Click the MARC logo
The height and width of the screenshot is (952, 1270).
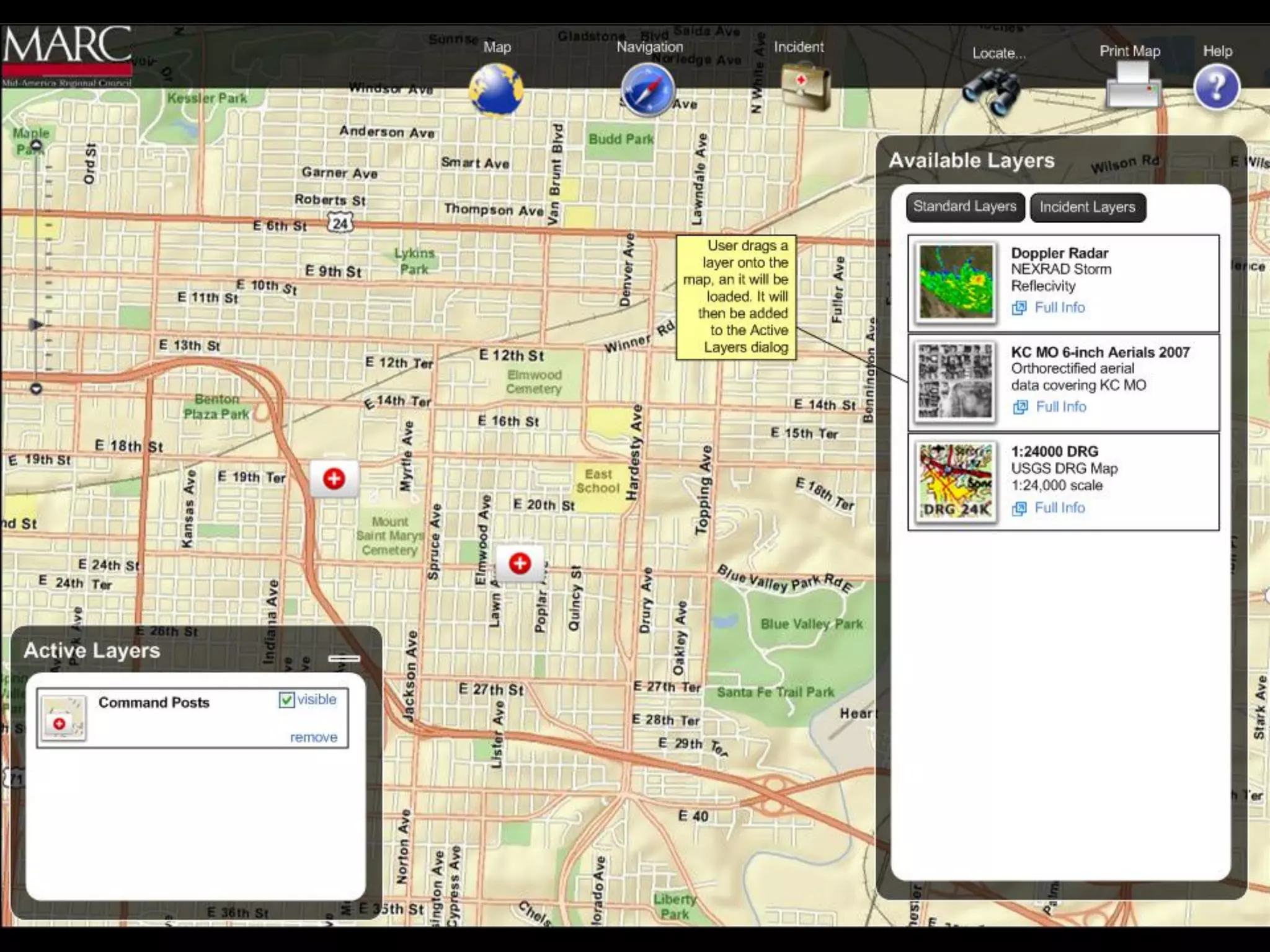pos(67,56)
